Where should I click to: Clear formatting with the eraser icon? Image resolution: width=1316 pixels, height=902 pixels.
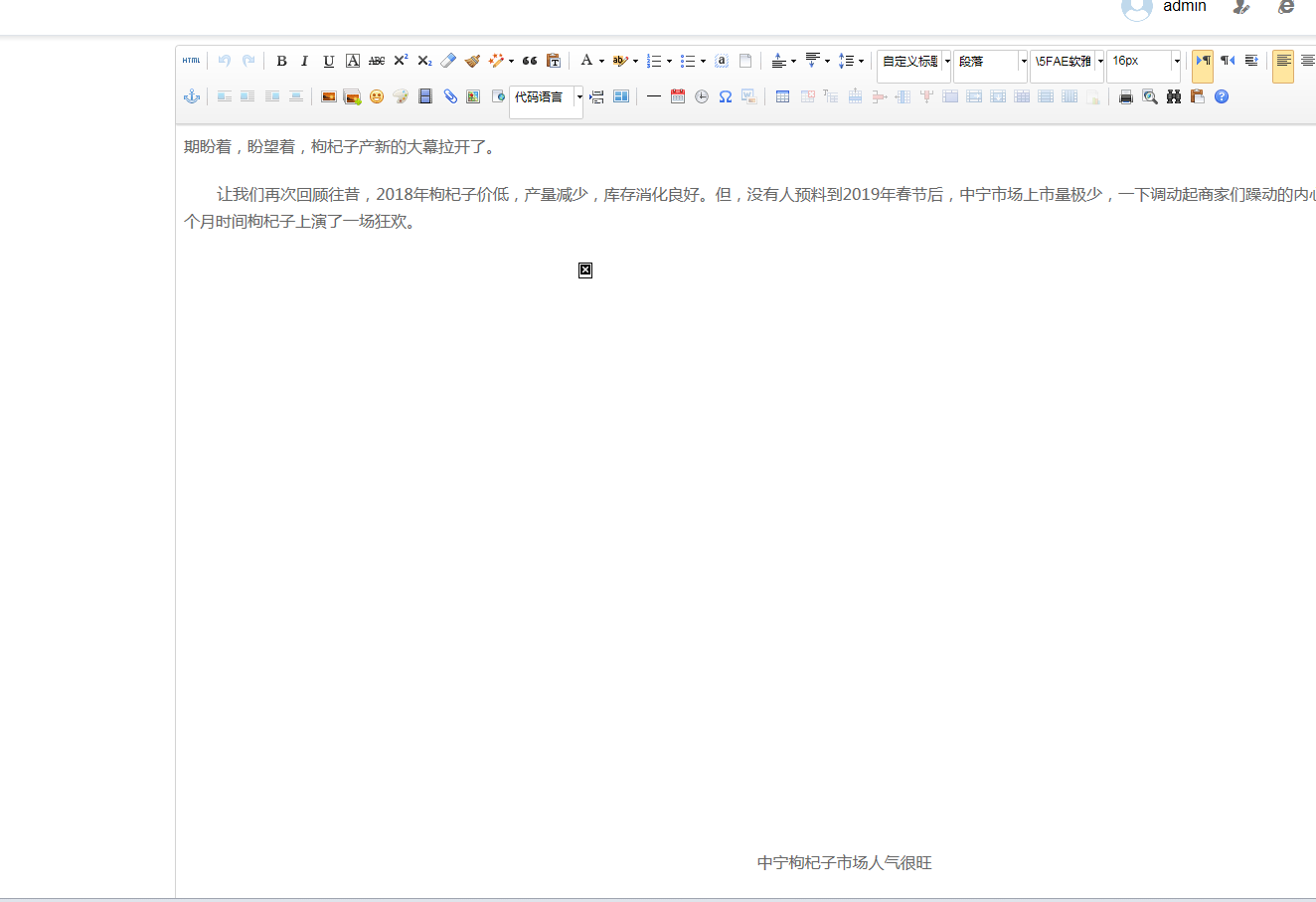click(x=448, y=61)
